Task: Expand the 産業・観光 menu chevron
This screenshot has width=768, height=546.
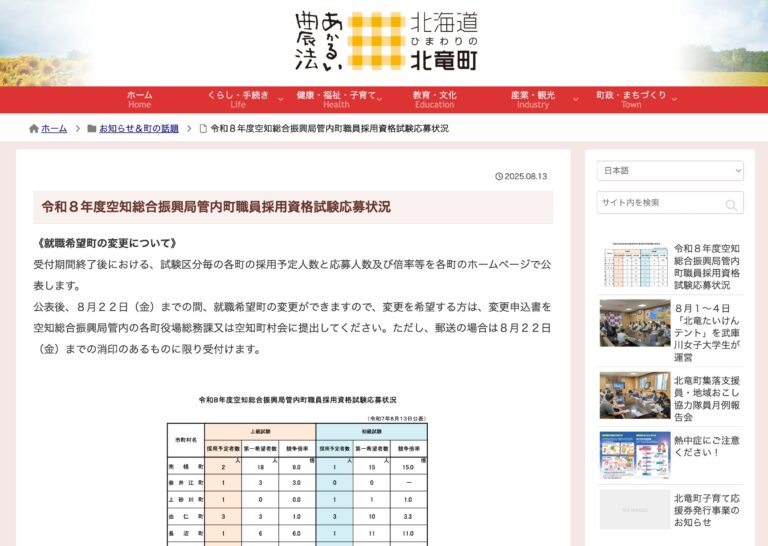Action: pyautogui.click(x=575, y=99)
